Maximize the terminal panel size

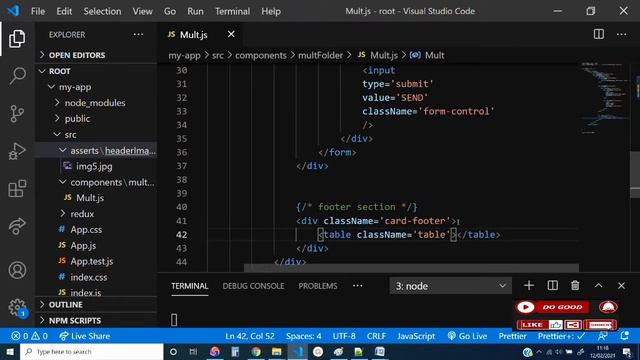point(598,286)
